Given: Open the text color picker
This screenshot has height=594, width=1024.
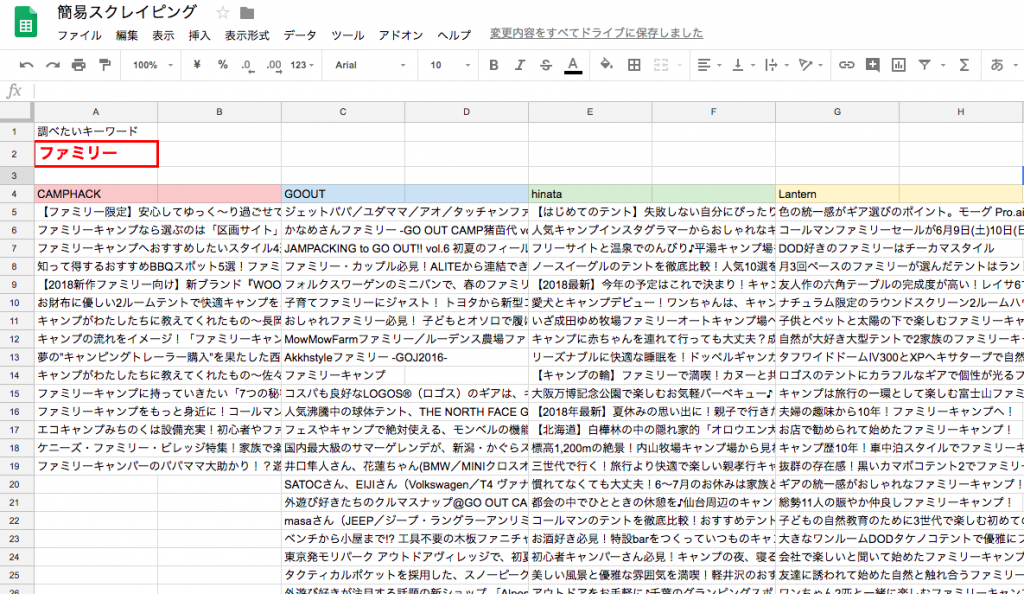Looking at the screenshot, I should 573,65.
